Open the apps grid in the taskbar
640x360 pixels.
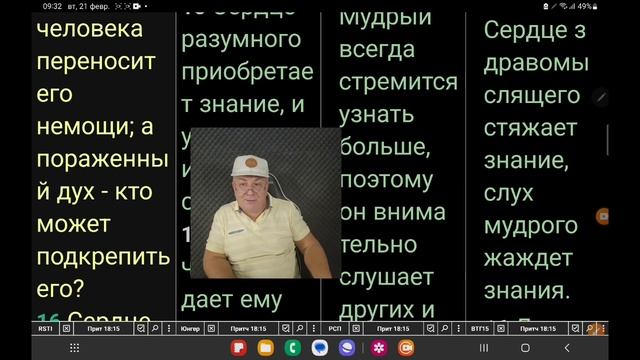pos(74,348)
